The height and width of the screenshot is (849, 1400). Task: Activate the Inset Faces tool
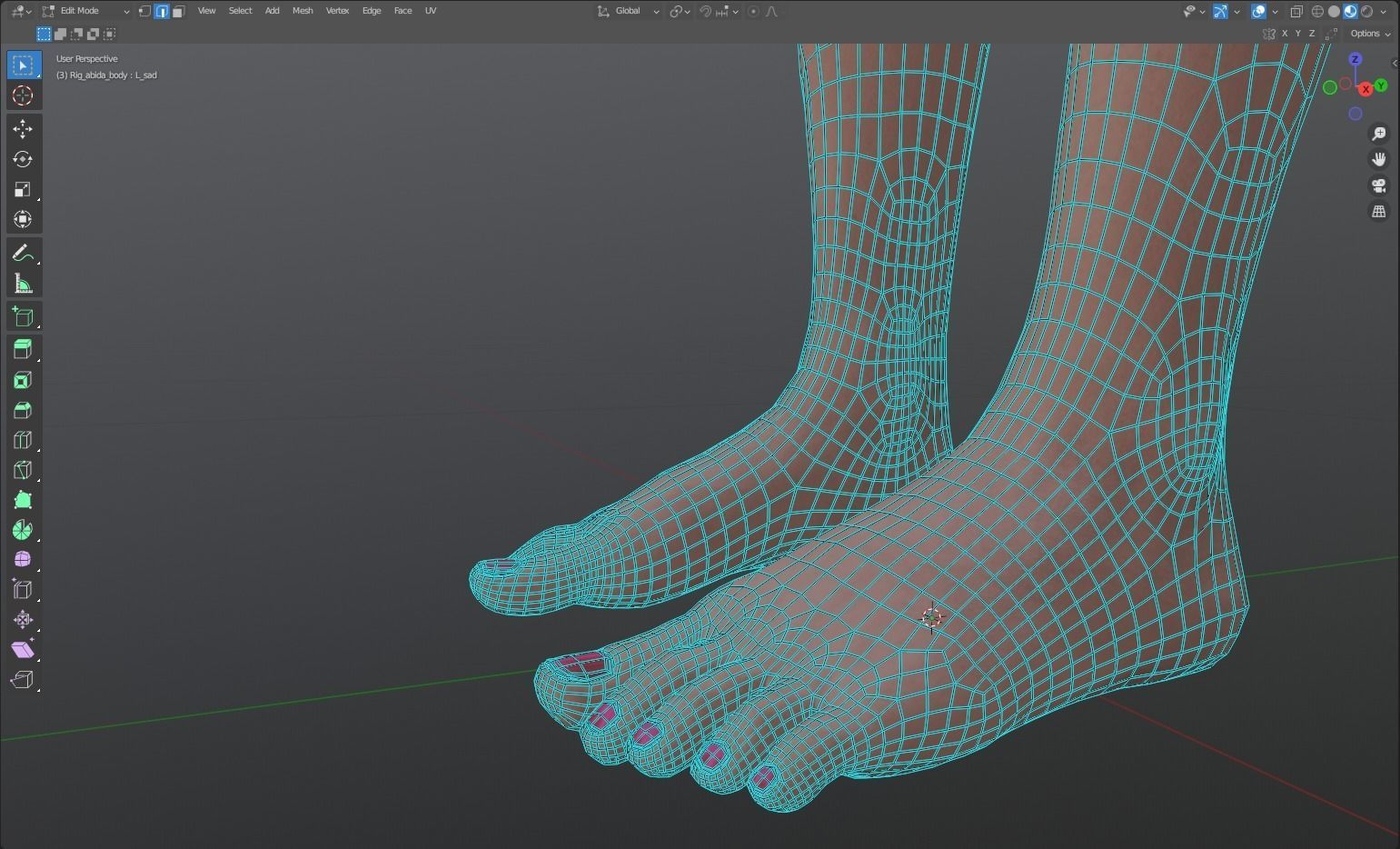pos(23,380)
